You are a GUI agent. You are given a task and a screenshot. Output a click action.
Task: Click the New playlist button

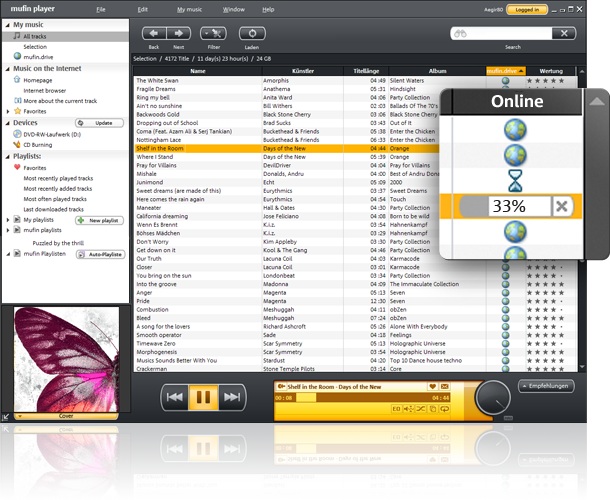point(100,219)
